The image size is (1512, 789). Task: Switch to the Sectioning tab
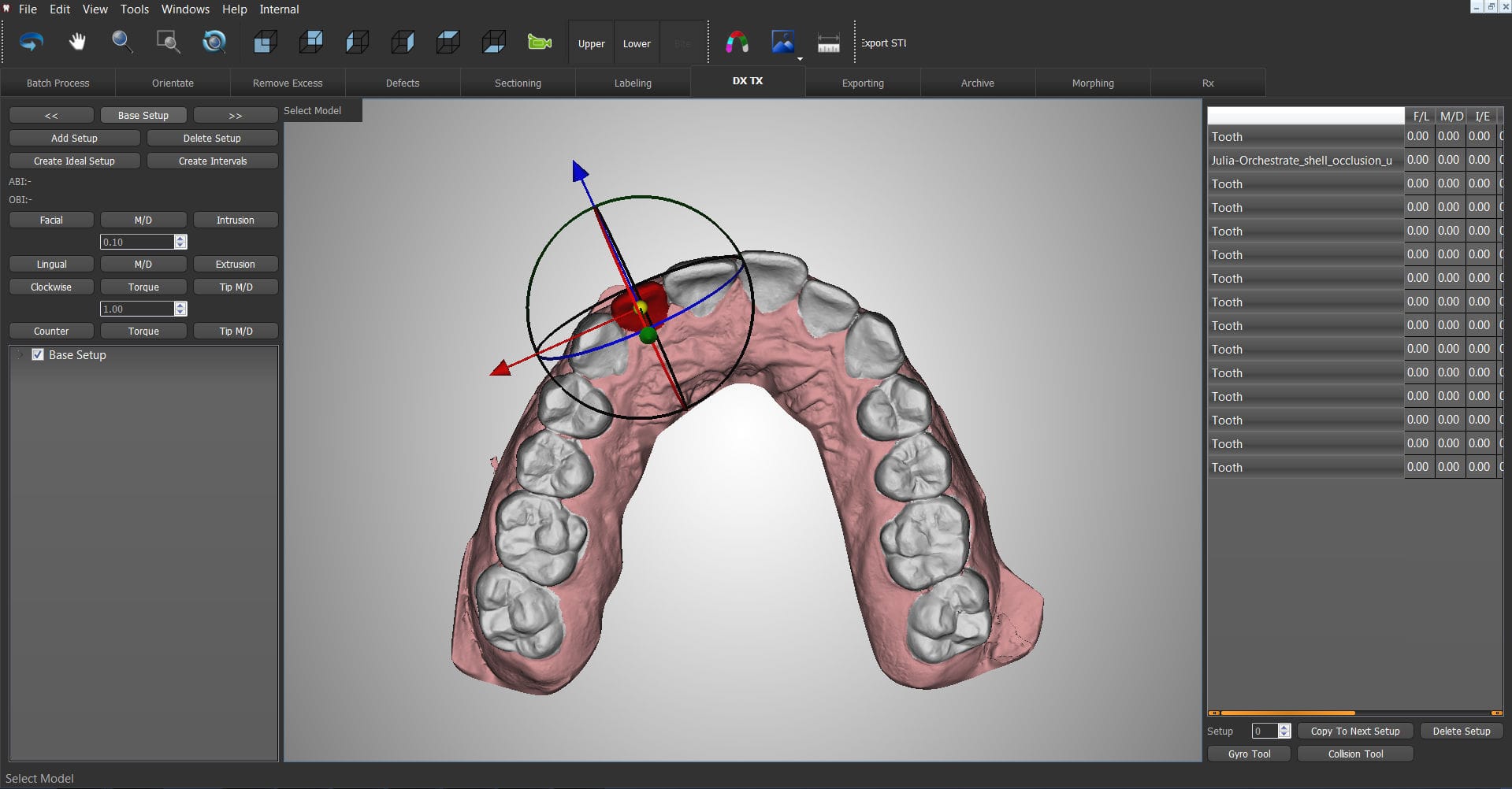(x=518, y=83)
